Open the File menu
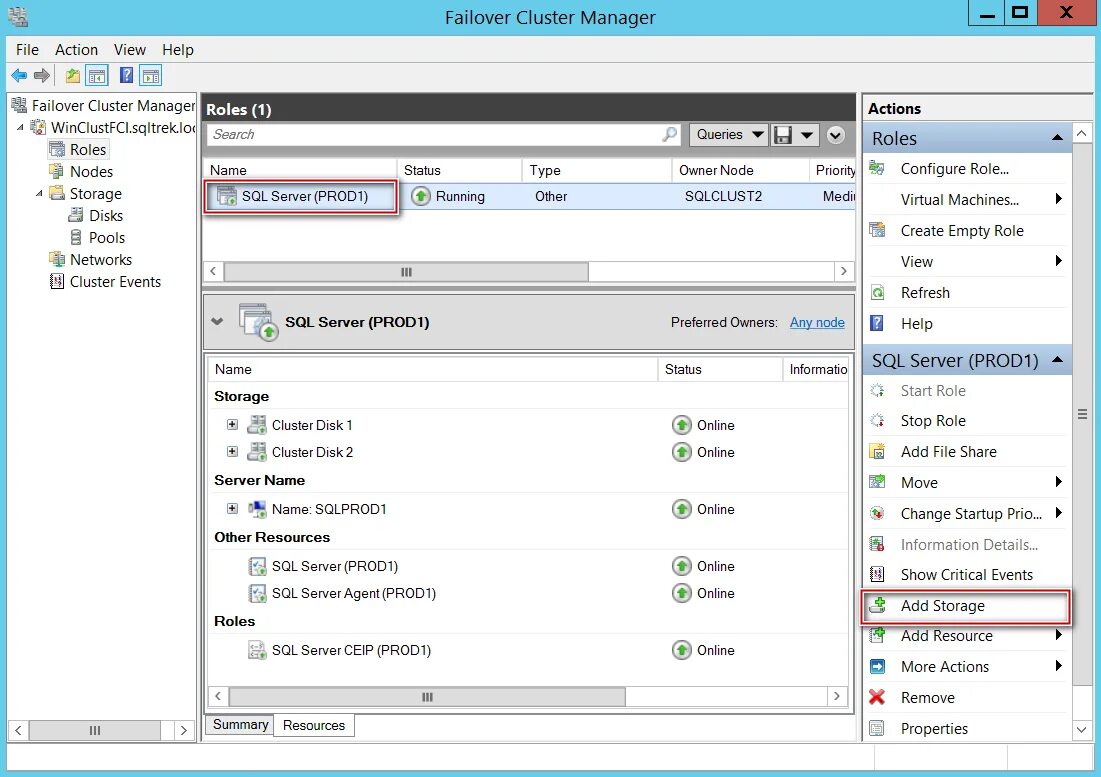 (27, 50)
